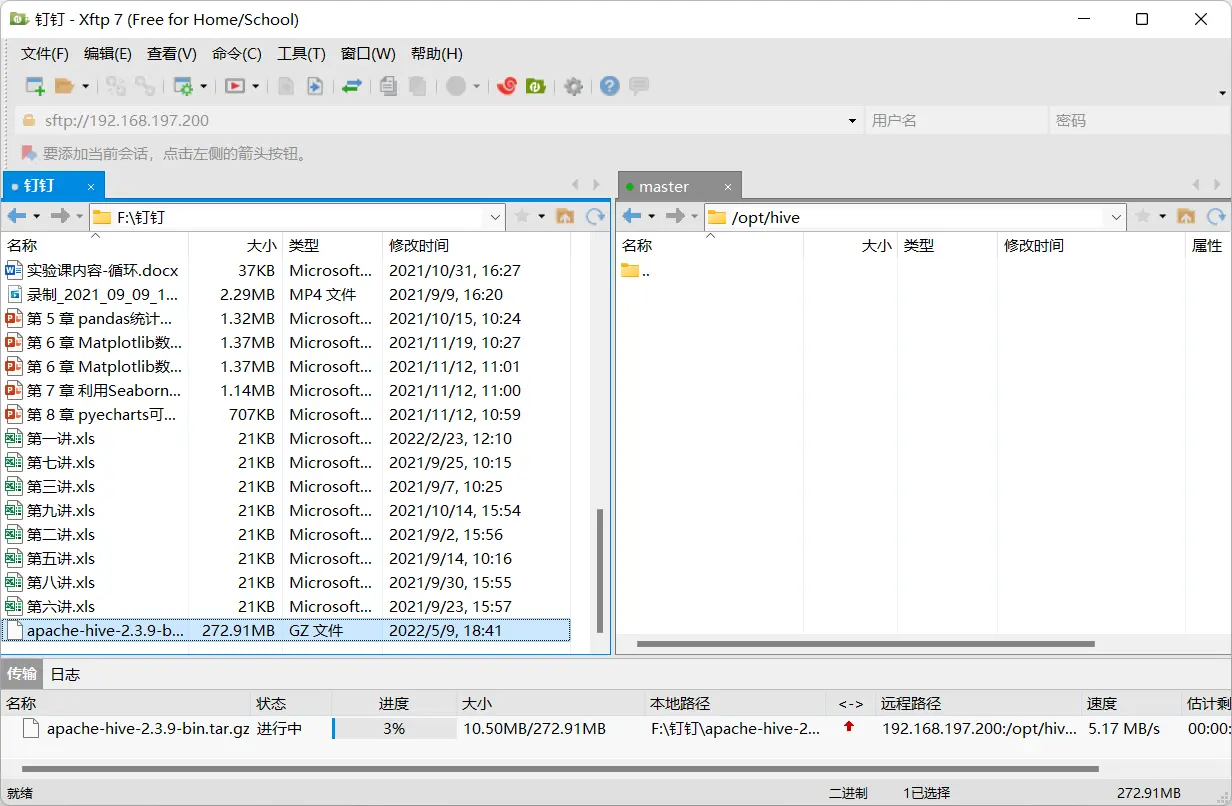The height and width of the screenshot is (806, 1232).
Task: Select file 第九讲.xls
Action: pyautogui.click(x=61, y=510)
